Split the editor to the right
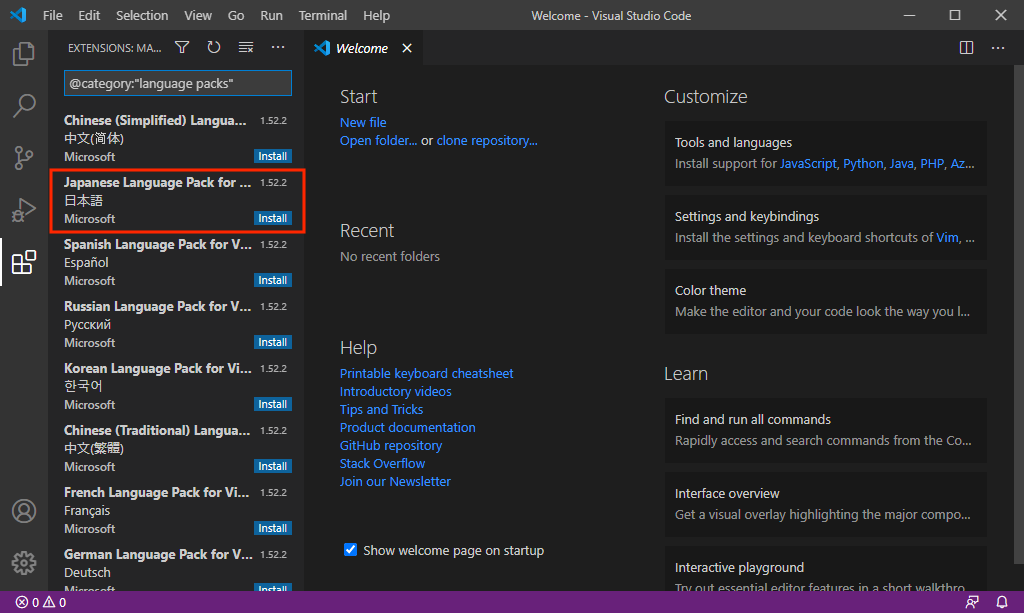1024x613 pixels. (x=966, y=48)
